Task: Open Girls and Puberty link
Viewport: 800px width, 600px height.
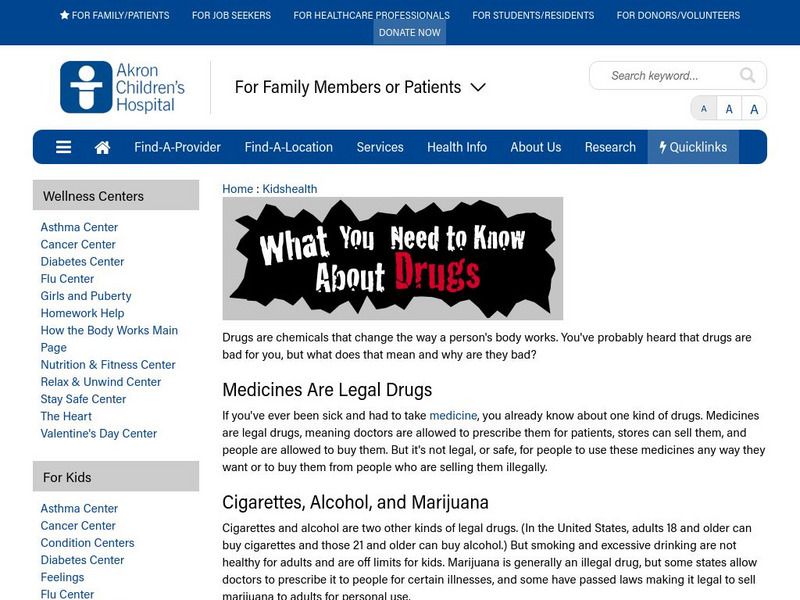Action: coord(86,296)
